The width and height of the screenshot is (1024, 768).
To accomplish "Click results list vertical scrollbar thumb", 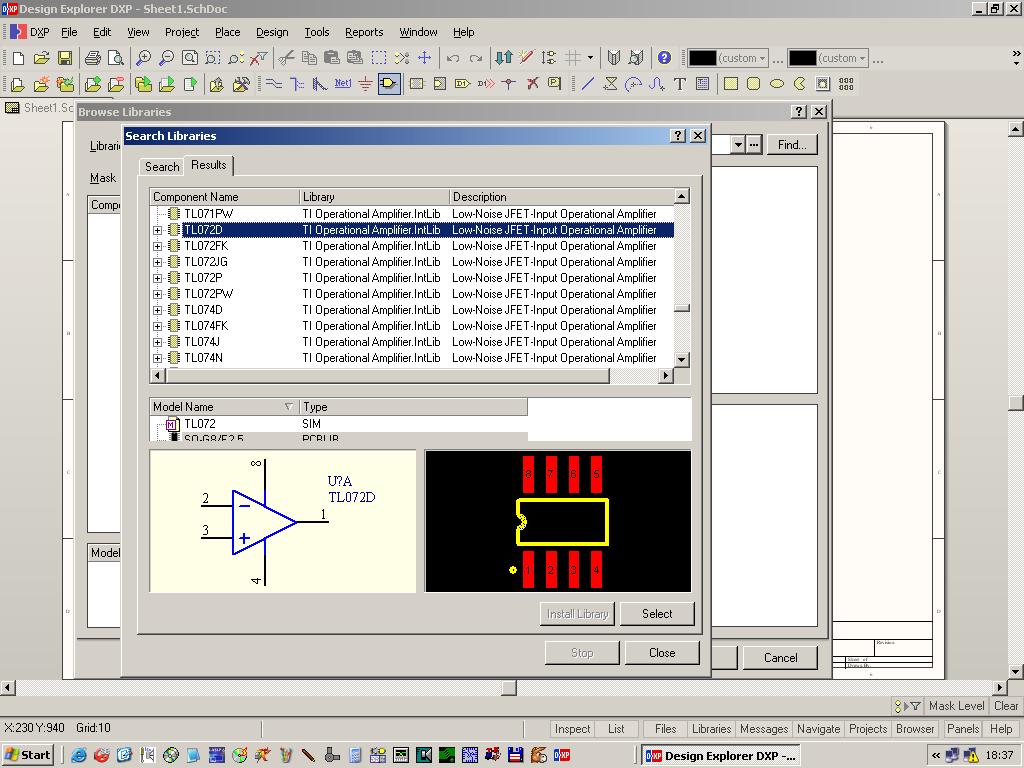I will point(682,308).
